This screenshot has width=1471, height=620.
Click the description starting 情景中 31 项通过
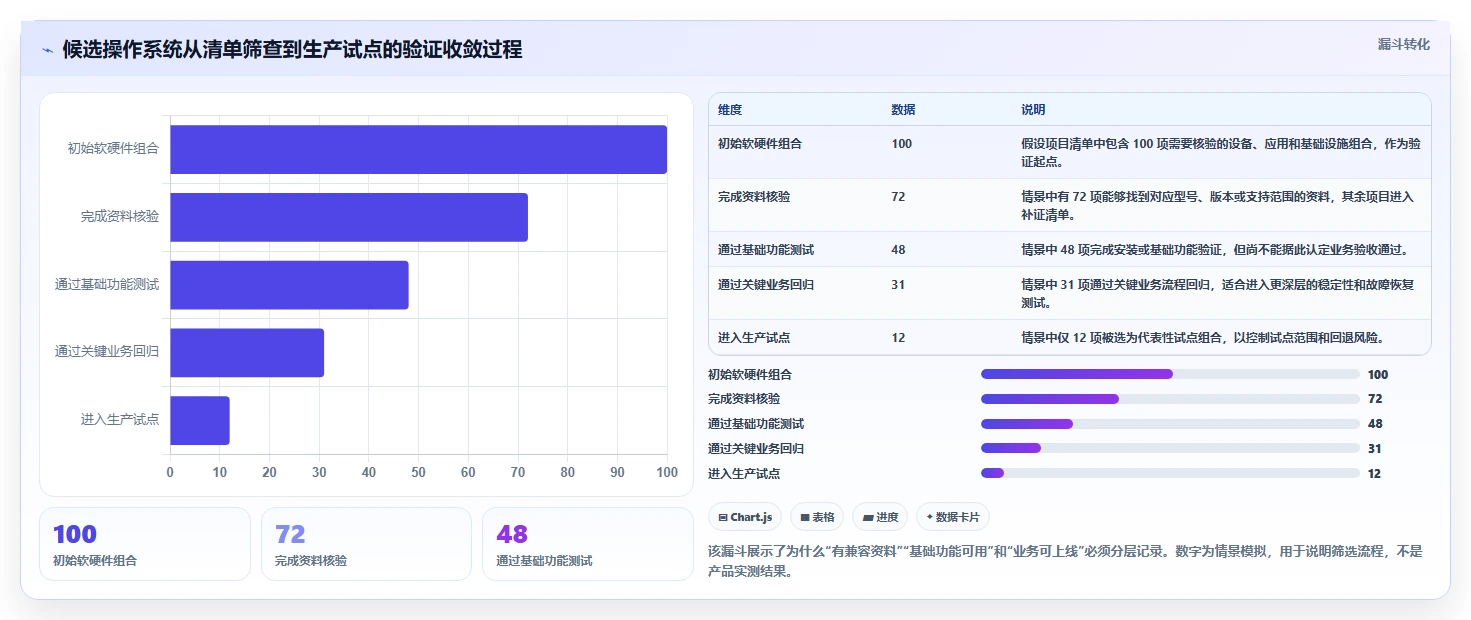pos(1218,294)
